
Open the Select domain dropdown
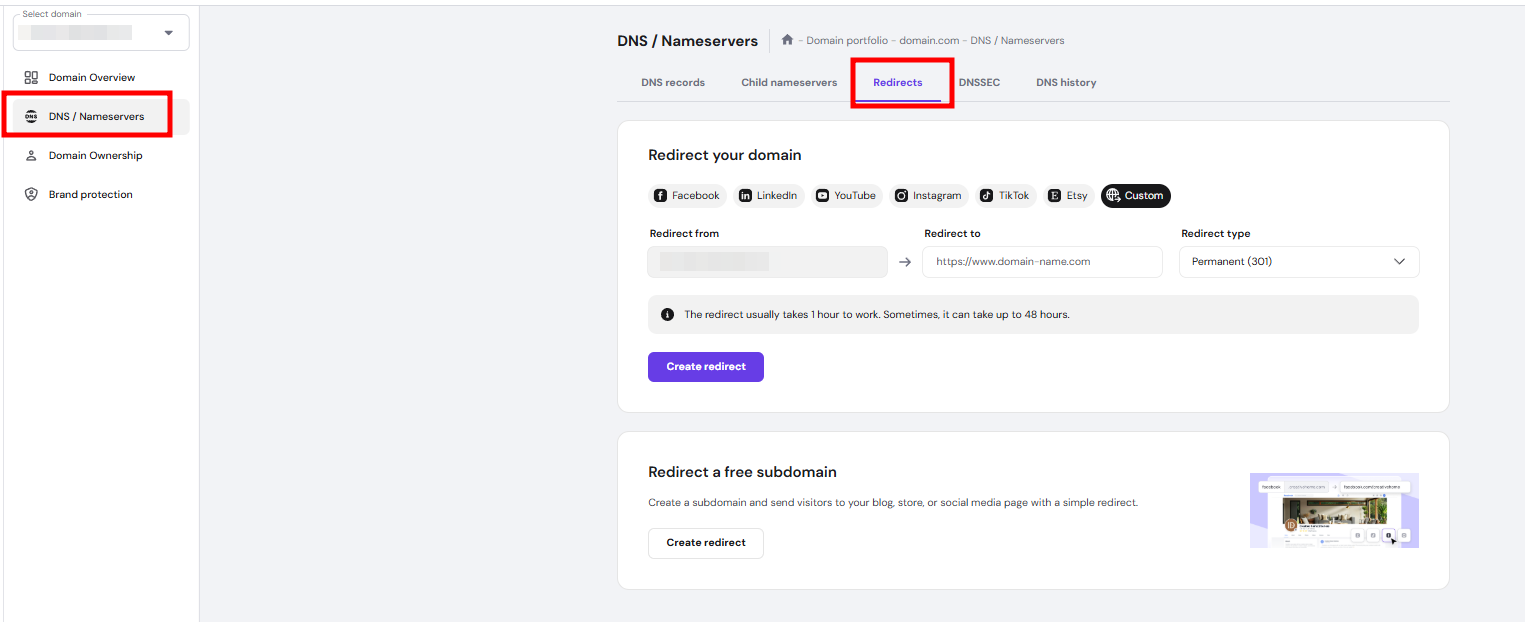(101, 33)
